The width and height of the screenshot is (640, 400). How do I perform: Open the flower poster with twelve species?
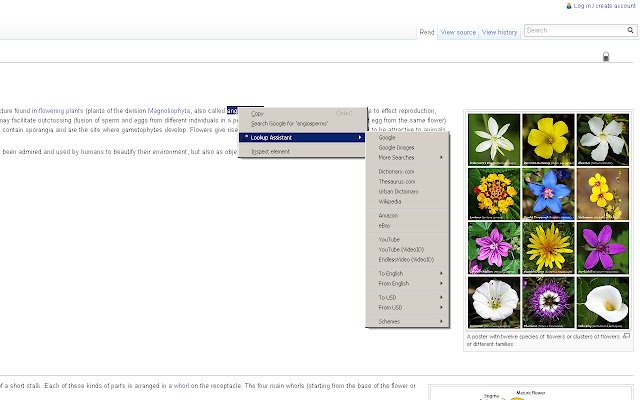(548, 221)
